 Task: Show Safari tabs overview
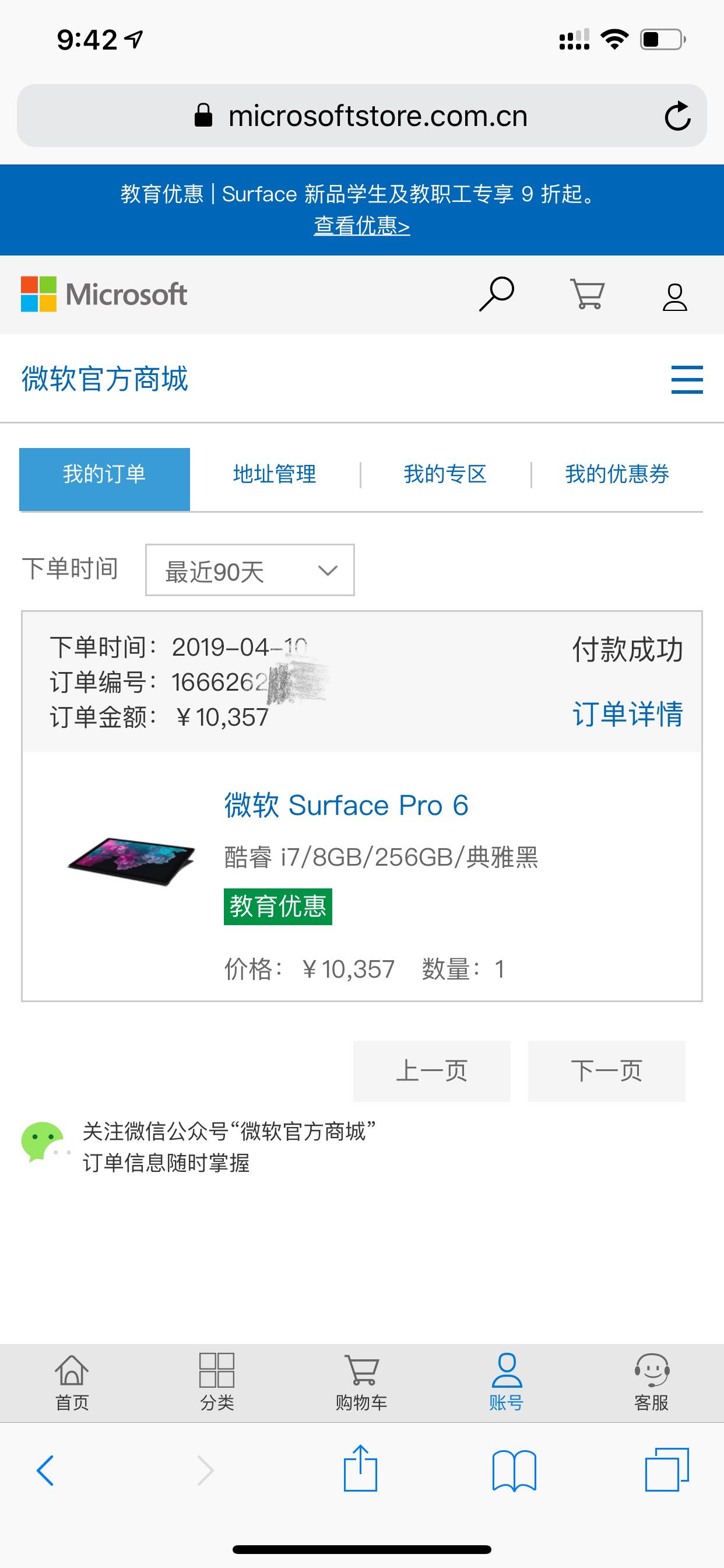point(667,1469)
